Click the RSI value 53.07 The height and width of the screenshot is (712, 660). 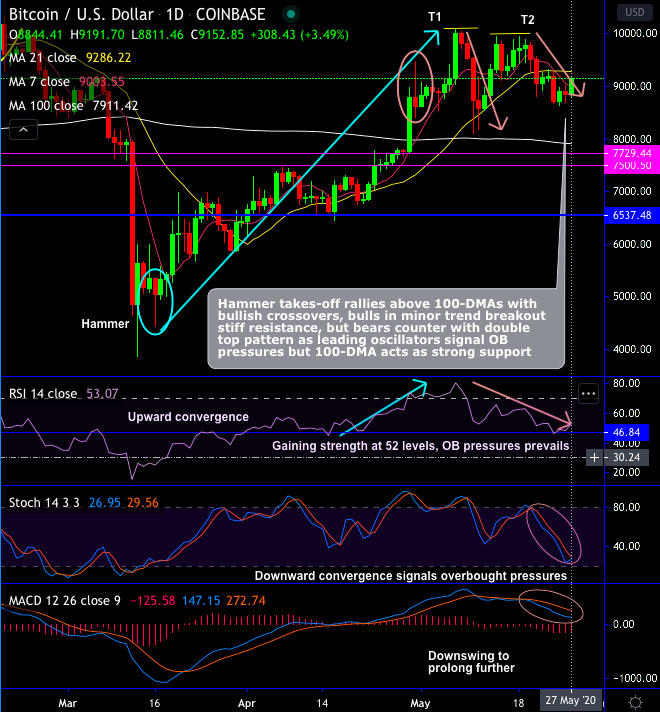tap(102, 393)
